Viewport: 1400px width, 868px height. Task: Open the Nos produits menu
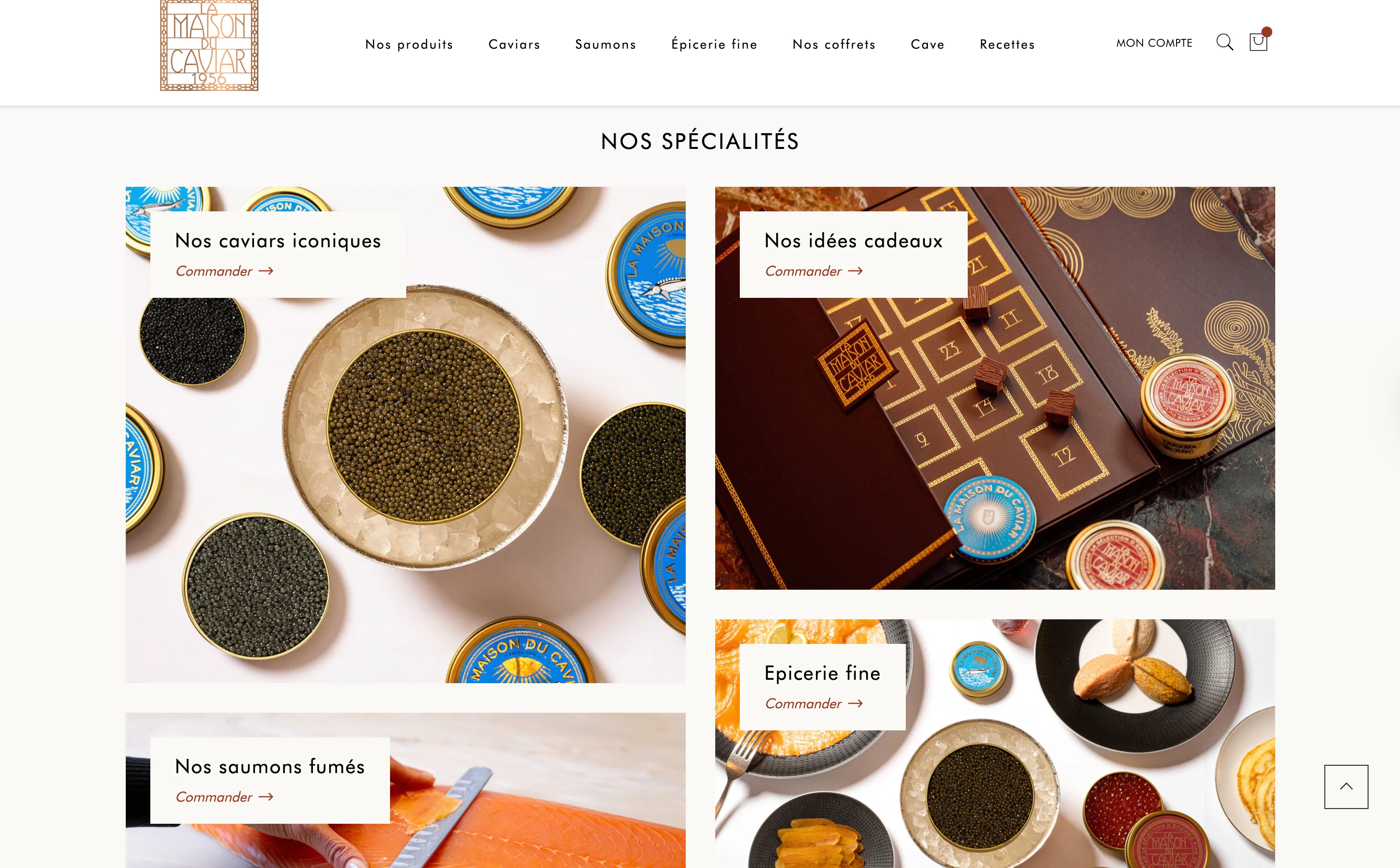[x=409, y=44]
